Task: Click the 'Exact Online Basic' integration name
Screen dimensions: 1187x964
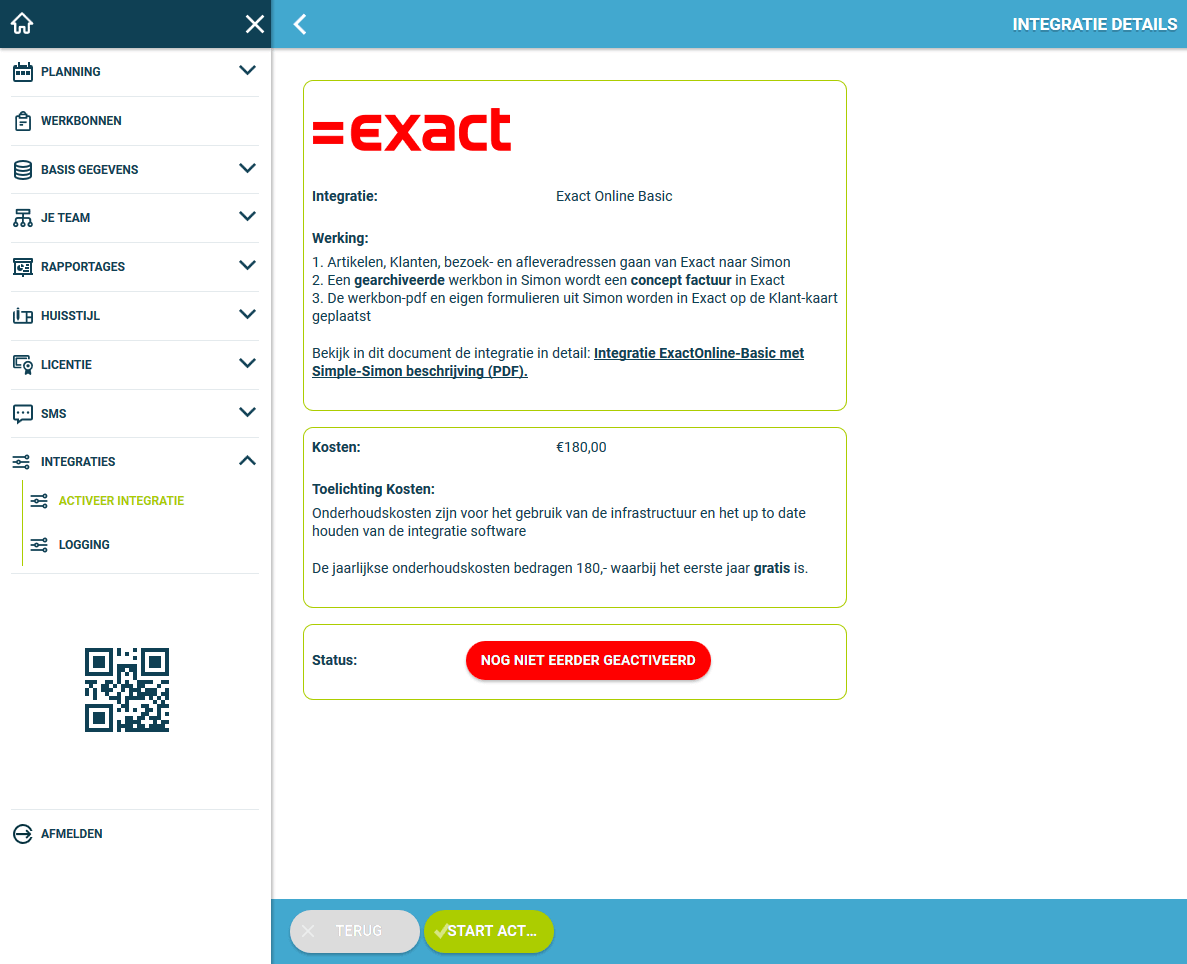Action: point(614,196)
